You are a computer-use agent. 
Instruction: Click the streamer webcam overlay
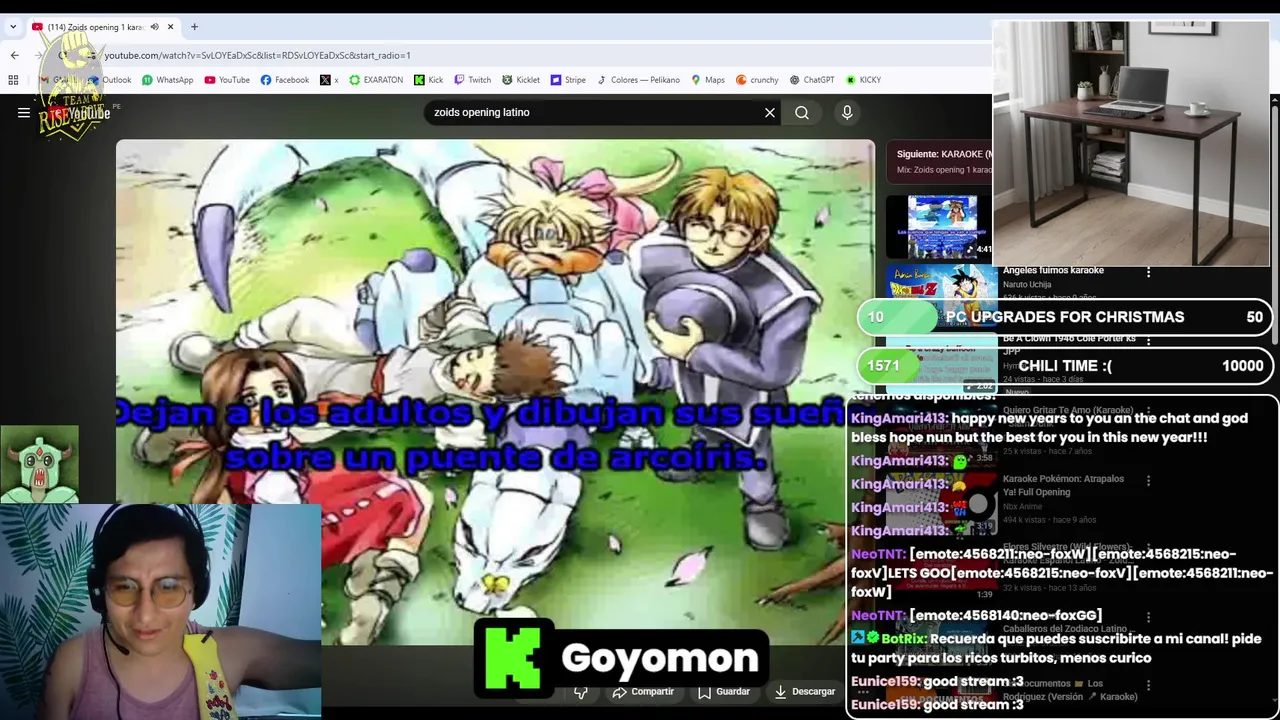(160, 611)
